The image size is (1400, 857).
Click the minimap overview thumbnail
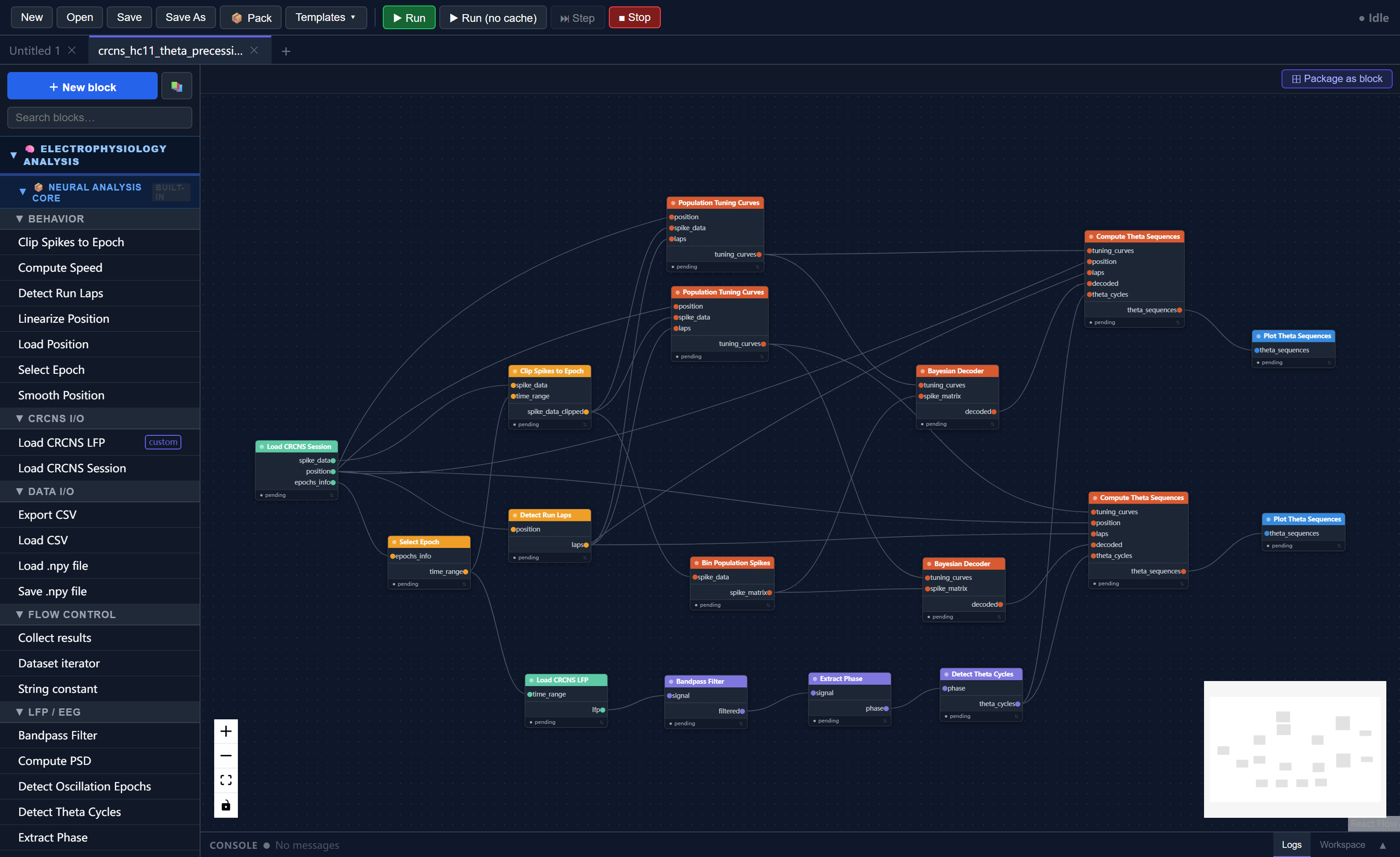pyautogui.click(x=1294, y=749)
